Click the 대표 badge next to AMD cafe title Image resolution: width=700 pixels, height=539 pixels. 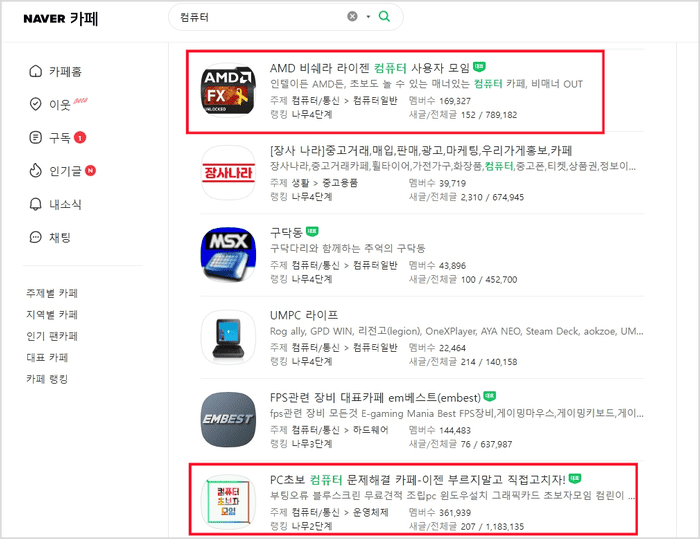(479, 67)
